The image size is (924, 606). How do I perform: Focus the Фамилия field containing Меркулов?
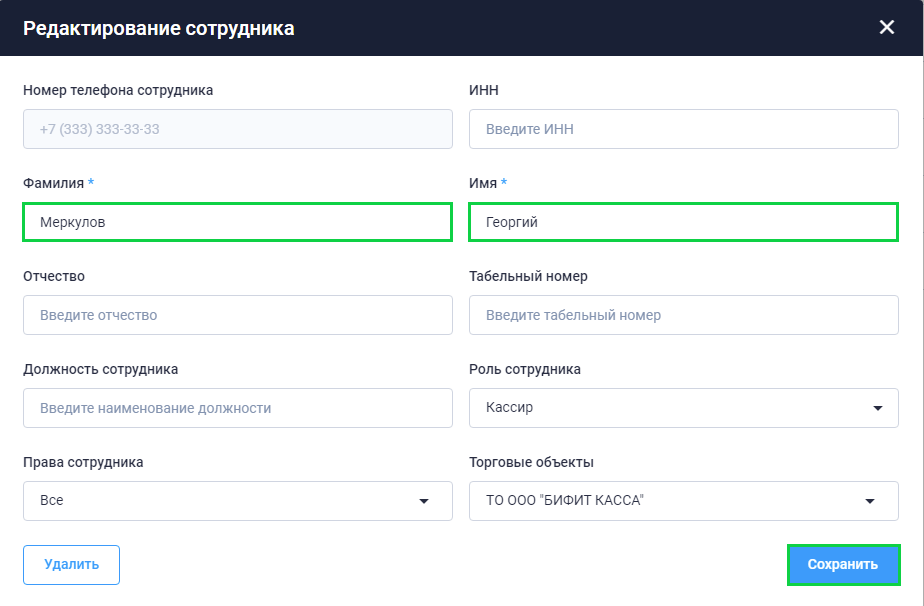(237, 222)
